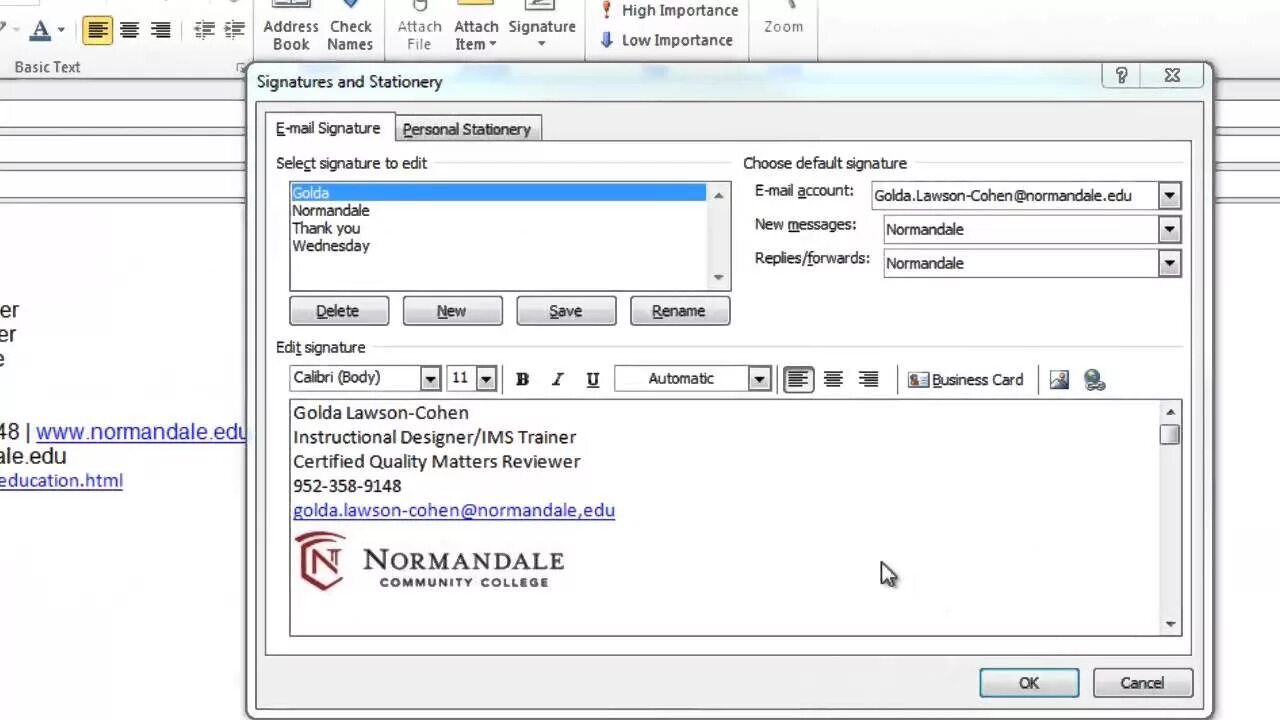Click the ribbon font color button

point(40,30)
